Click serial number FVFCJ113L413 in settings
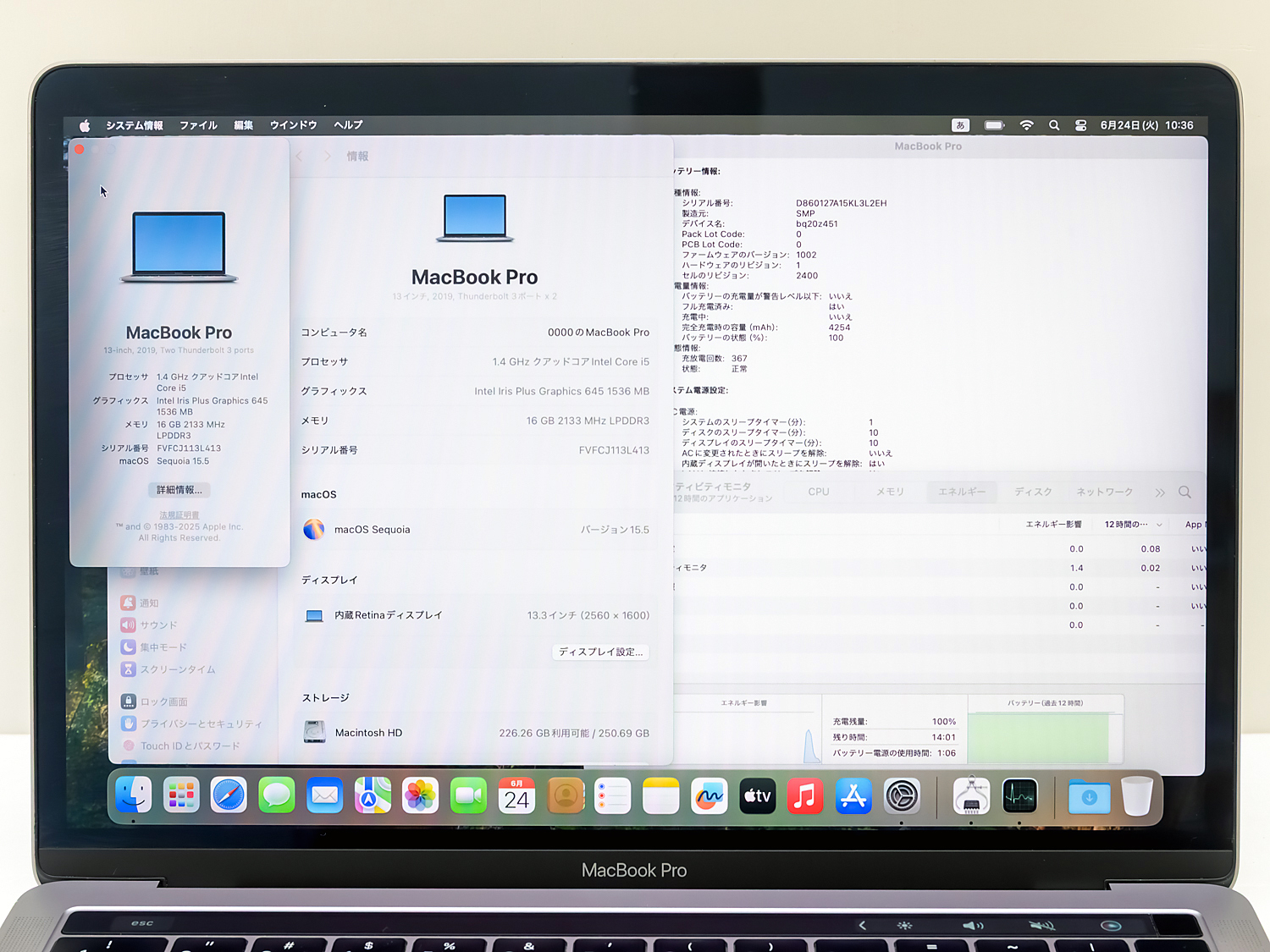The height and width of the screenshot is (952, 1270). pos(614,450)
